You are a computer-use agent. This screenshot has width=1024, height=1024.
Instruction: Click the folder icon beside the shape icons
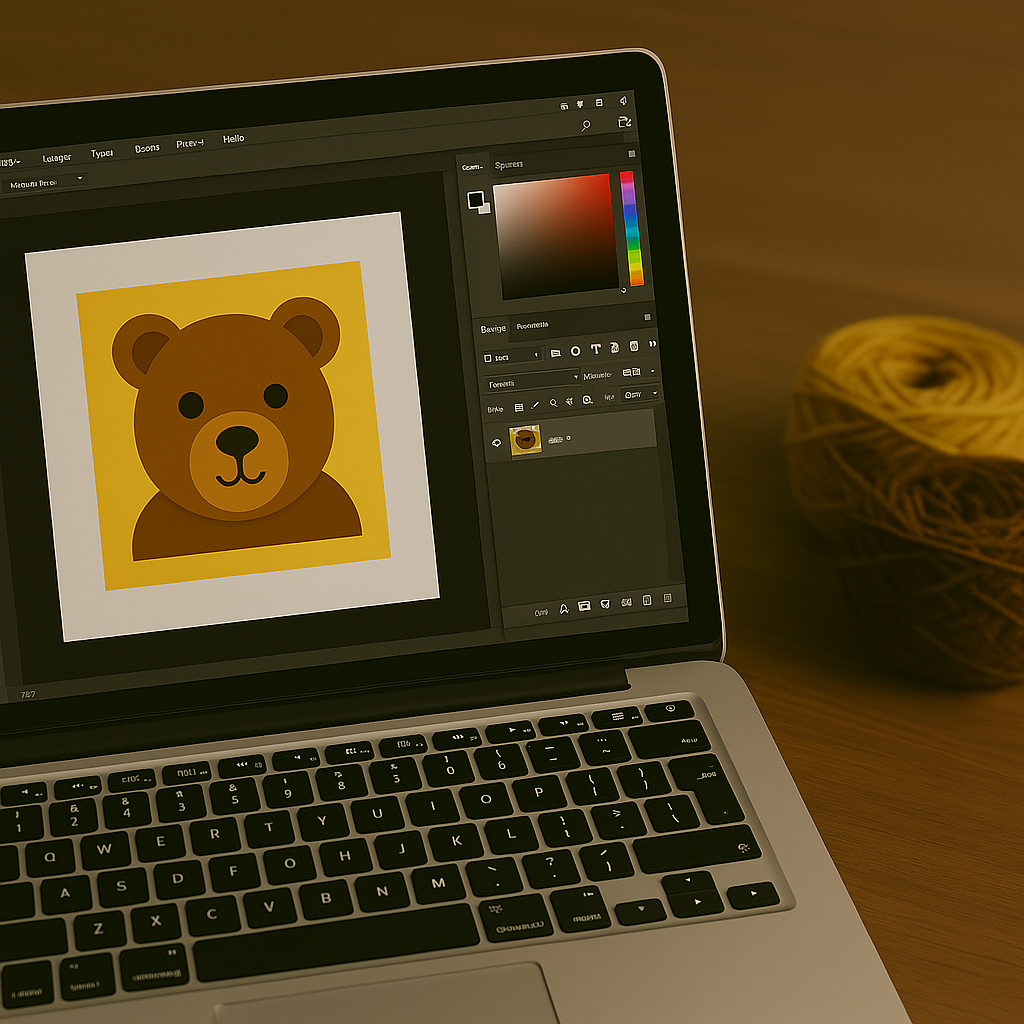[556, 353]
